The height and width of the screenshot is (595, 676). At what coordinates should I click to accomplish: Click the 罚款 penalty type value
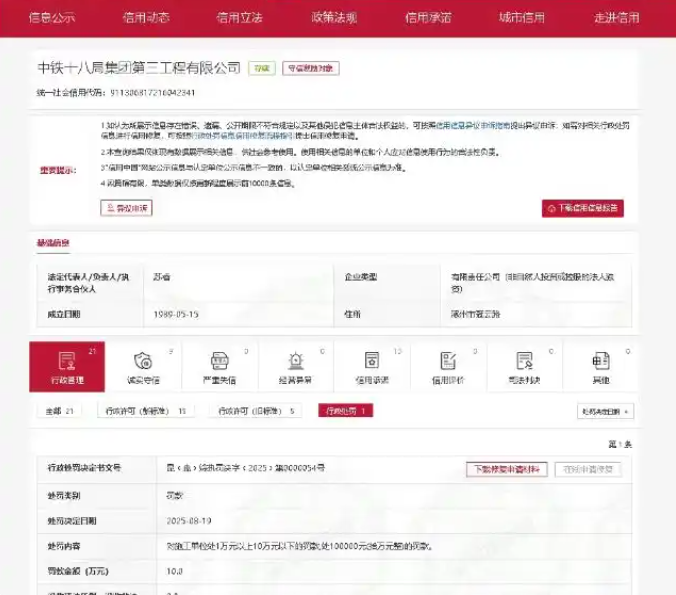click(175, 495)
